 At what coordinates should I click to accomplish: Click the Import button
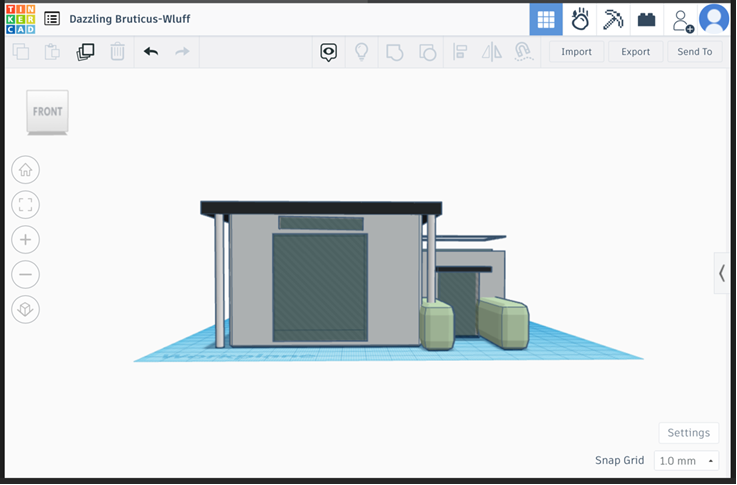(576, 52)
